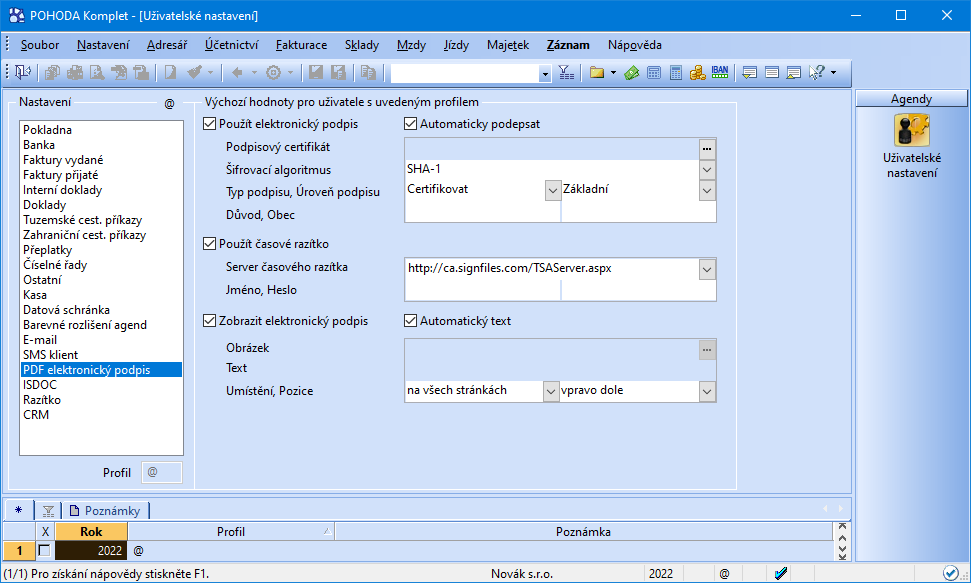Click the IBAN toolbar icon

[x=720, y=72]
